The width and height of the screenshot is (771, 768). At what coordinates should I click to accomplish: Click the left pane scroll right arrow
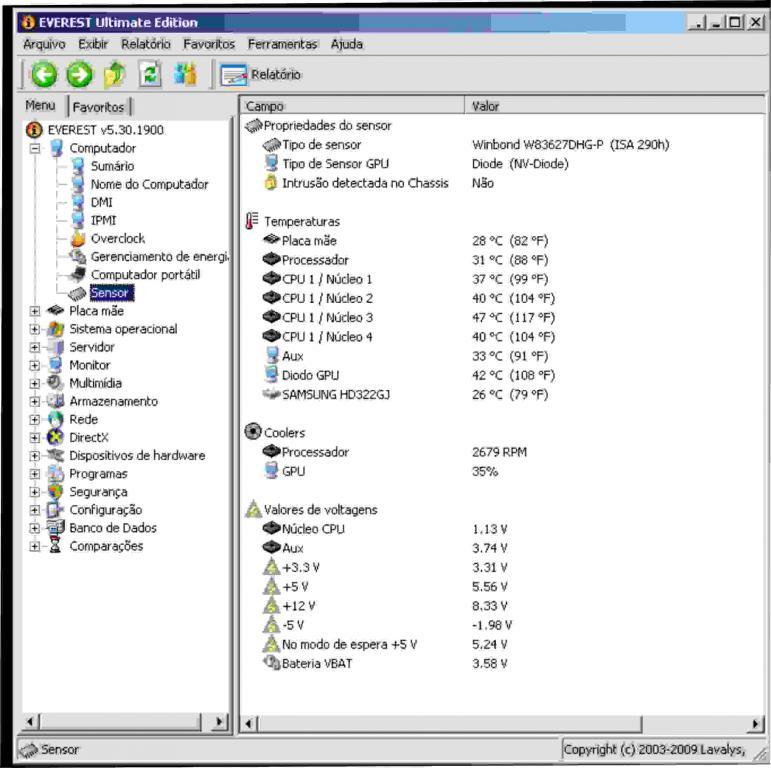(x=219, y=722)
